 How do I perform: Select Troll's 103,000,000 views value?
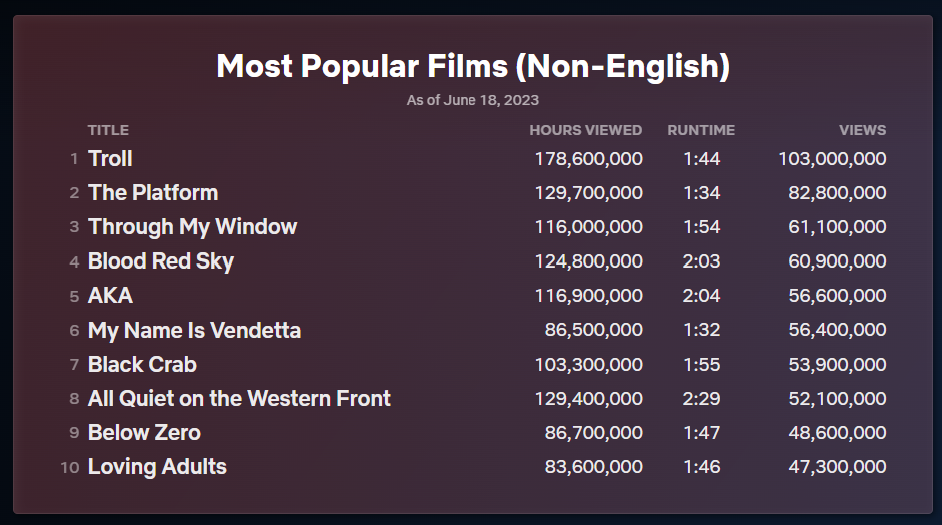pos(832,159)
